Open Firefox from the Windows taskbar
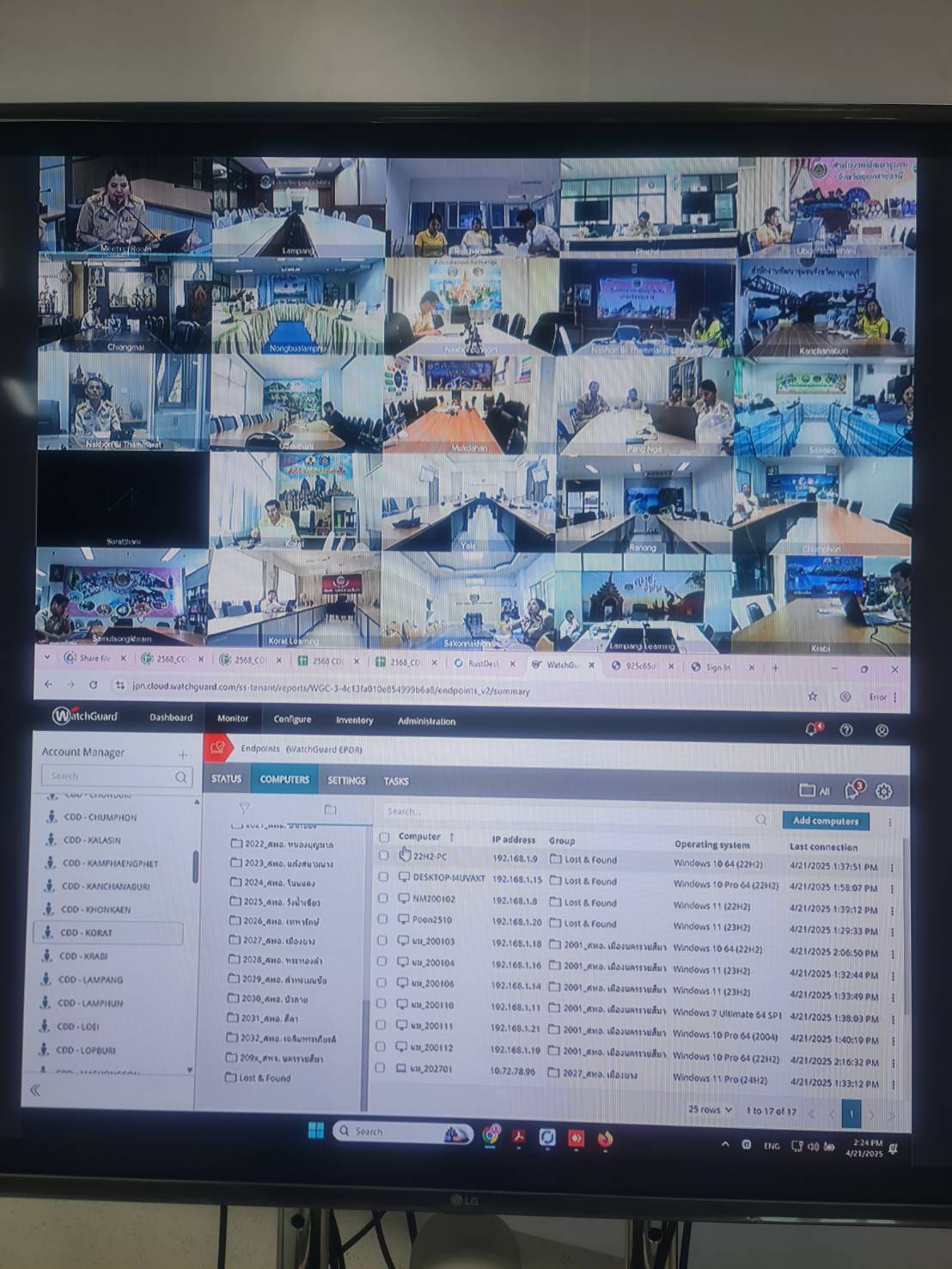 point(605,1138)
